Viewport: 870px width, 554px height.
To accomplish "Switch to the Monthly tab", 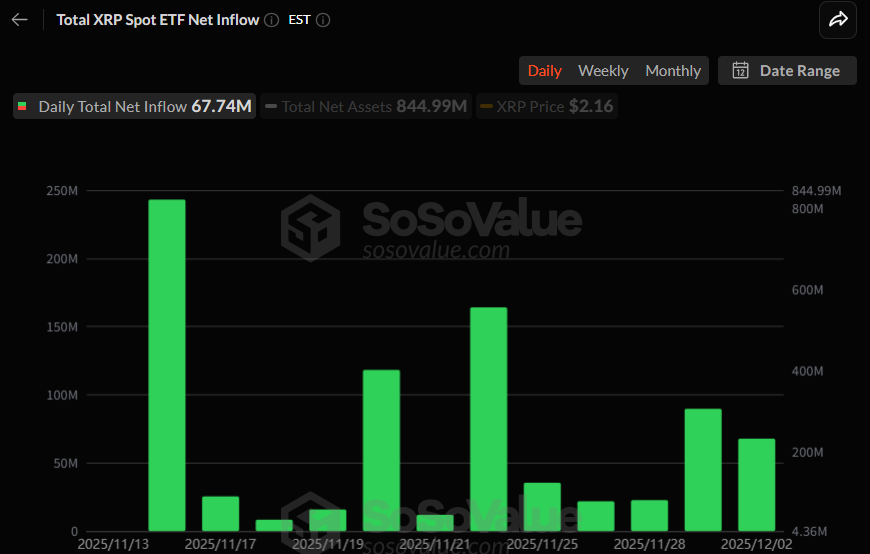I will 673,70.
